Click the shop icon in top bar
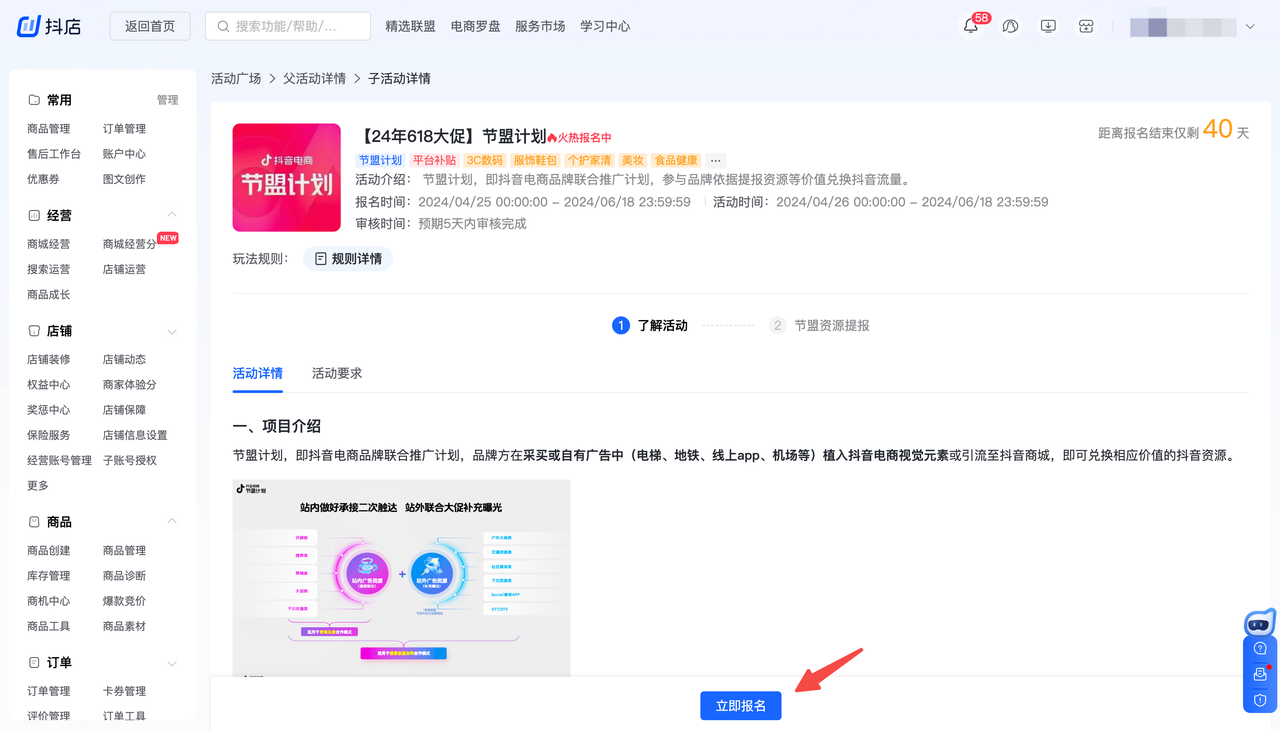Viewport: 1280px width, 731px height. point(1086,26)
